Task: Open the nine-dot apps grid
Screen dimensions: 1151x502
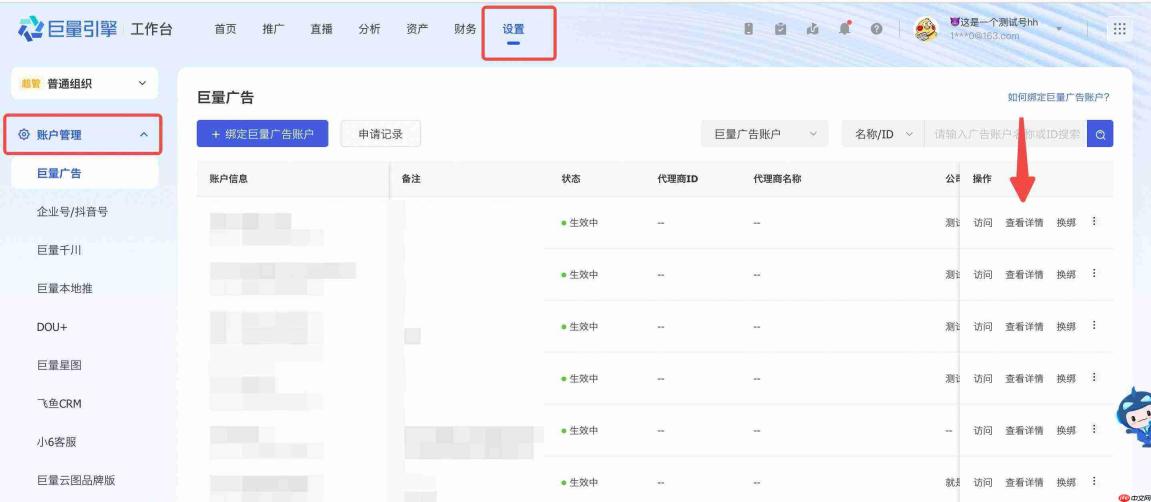Action: click(x=1119, y=29)
